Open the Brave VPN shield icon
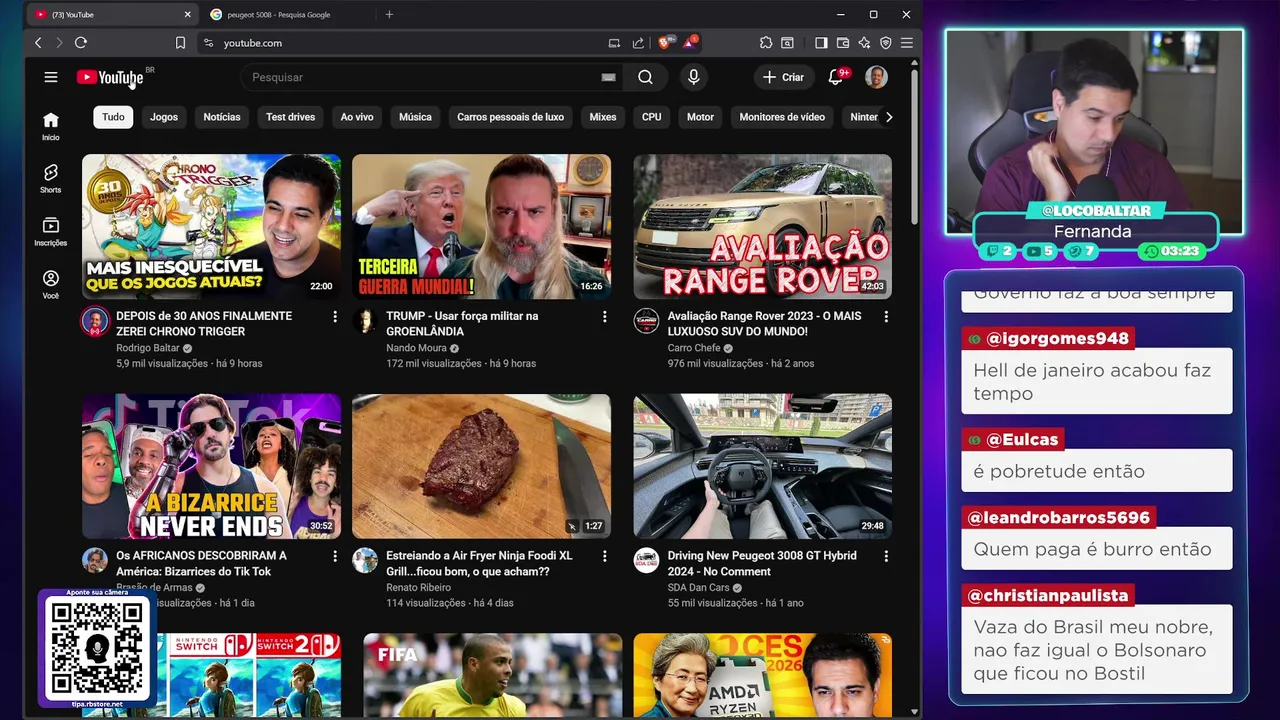The image size is (1280, 720). [x=886, y=43]
